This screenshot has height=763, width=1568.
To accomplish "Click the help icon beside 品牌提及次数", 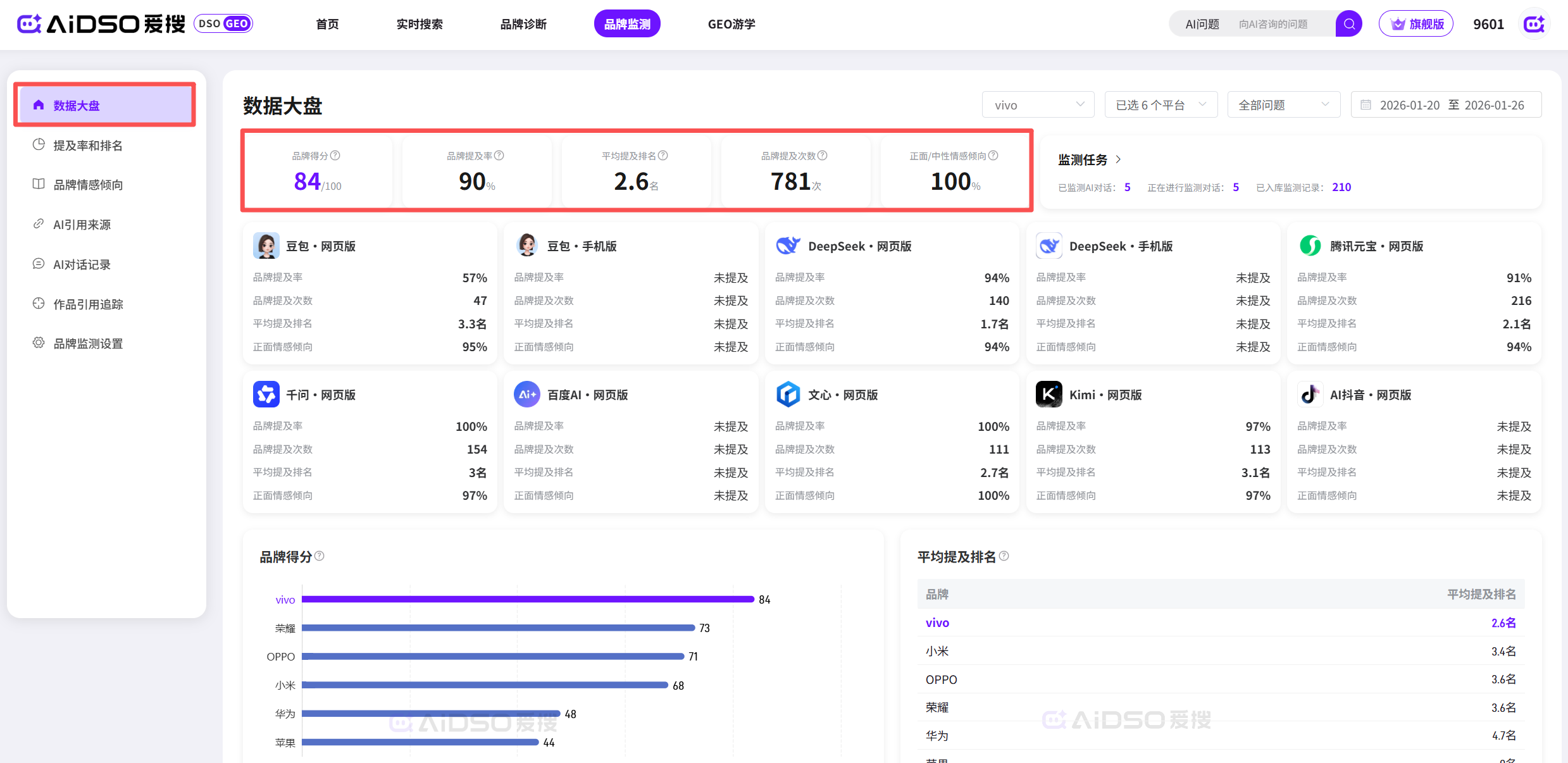I will tap(823, 156).
